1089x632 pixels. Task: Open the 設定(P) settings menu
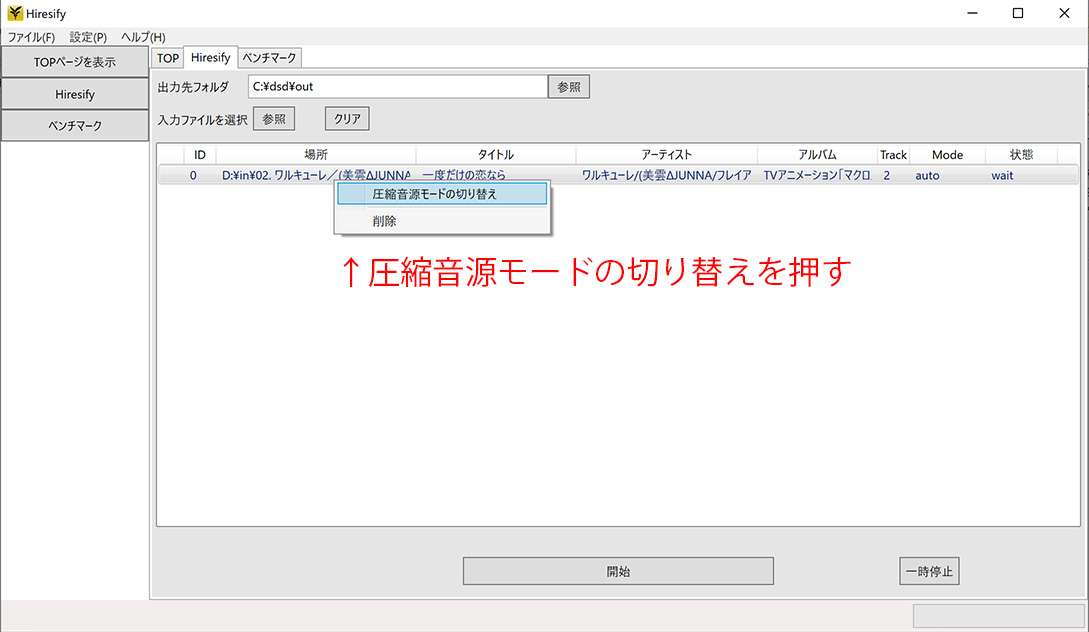coord(86,37)
